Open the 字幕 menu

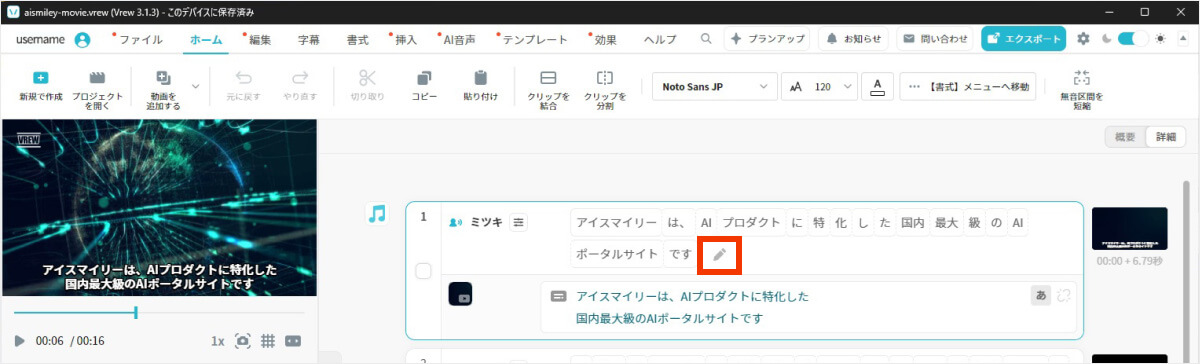309,40
